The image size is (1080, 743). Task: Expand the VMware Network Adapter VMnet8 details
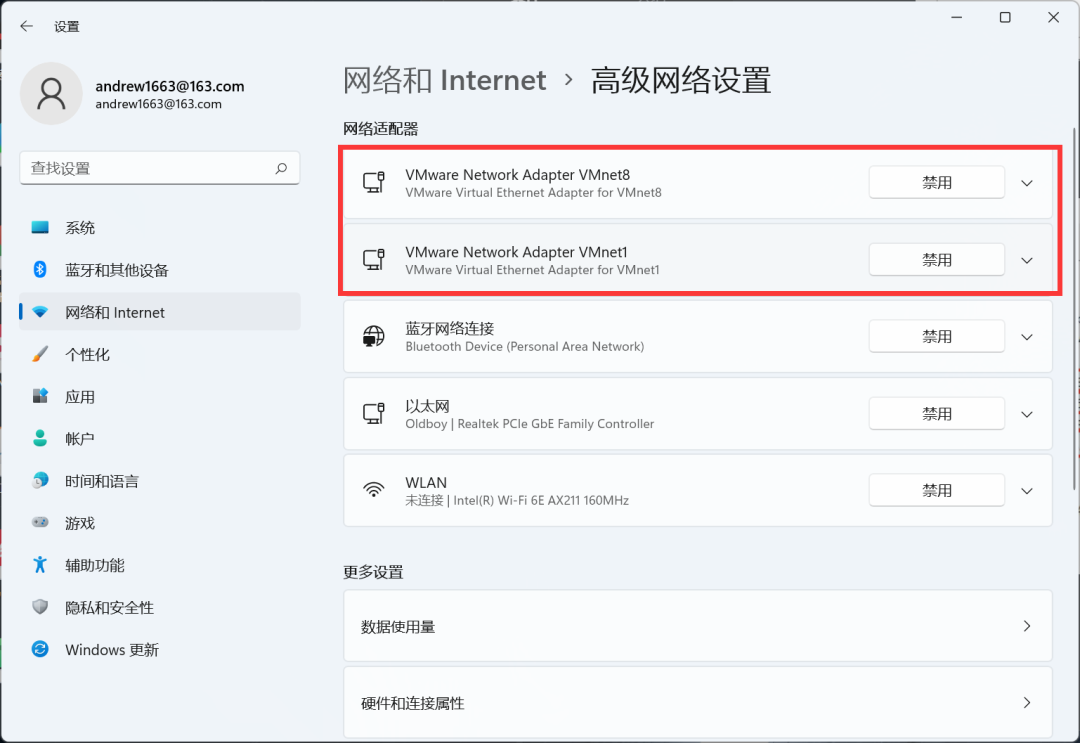[1027, 183]
